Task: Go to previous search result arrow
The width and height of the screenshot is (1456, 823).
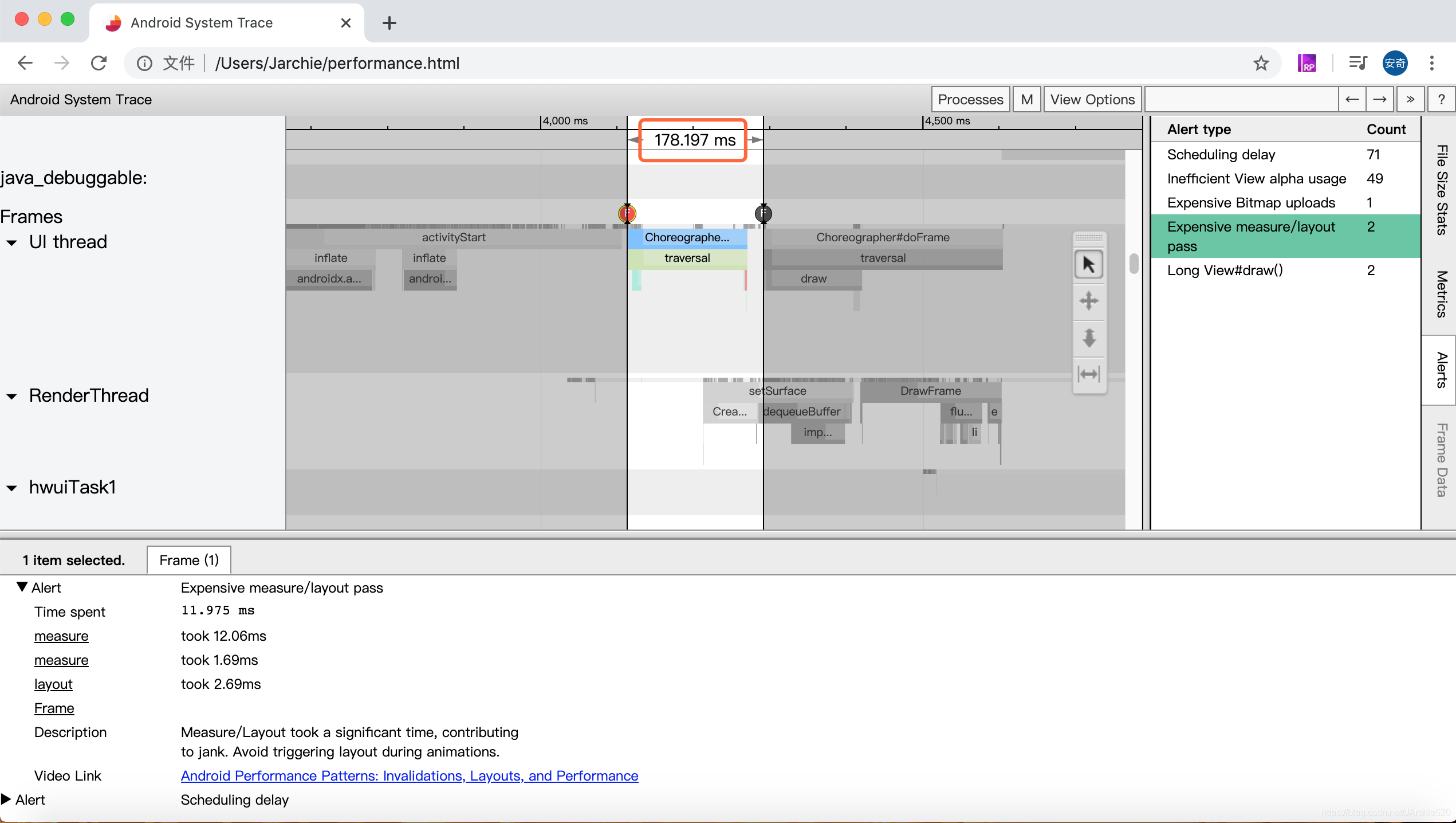Action: 1352,100
